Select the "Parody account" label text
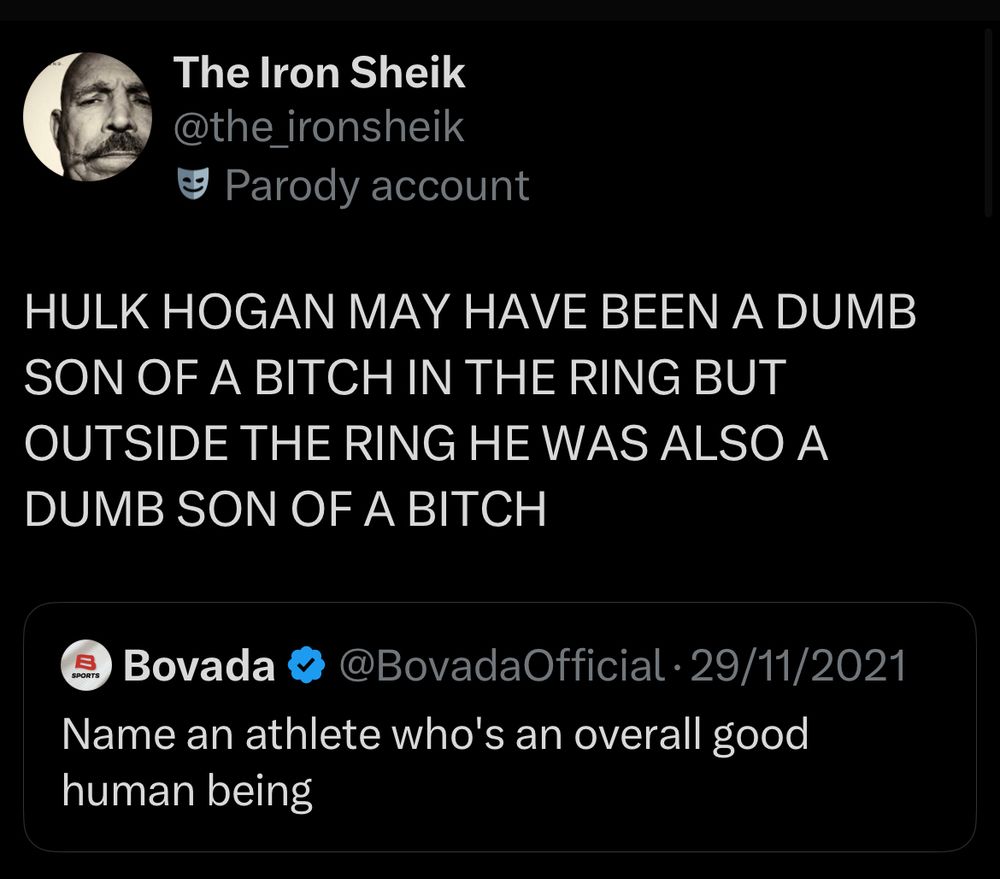The width and height of the screenshot is (1000, 879). point(376,185)
